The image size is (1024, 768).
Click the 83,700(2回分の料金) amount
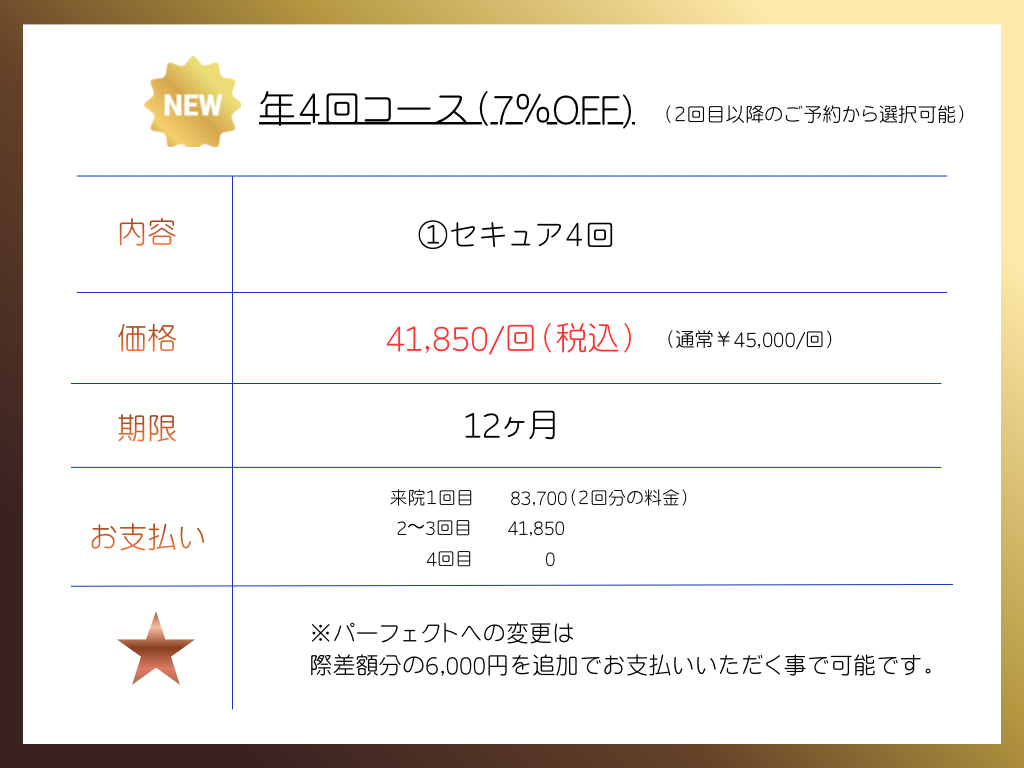pyautogui.click(x=599, y=498)
